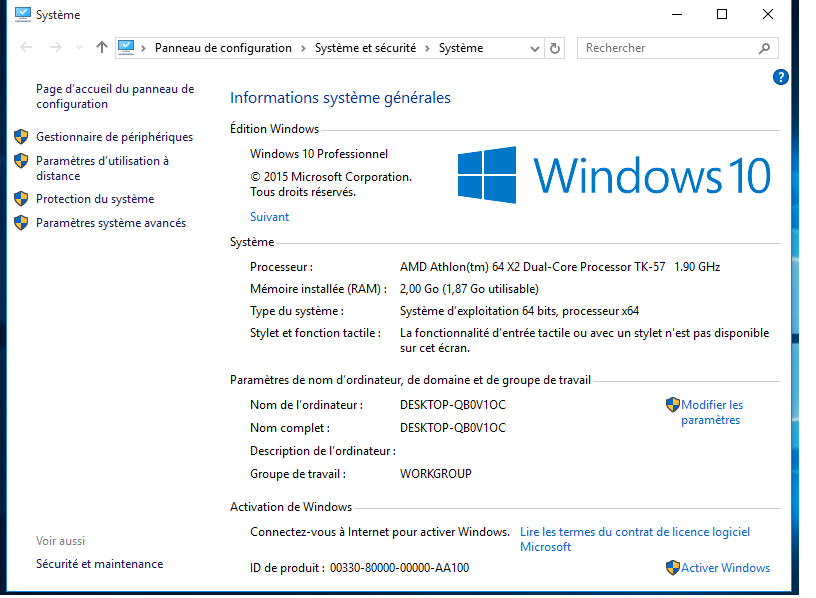Click the Rechercher search field
The image size is (816, 598).
click(678, 48)
